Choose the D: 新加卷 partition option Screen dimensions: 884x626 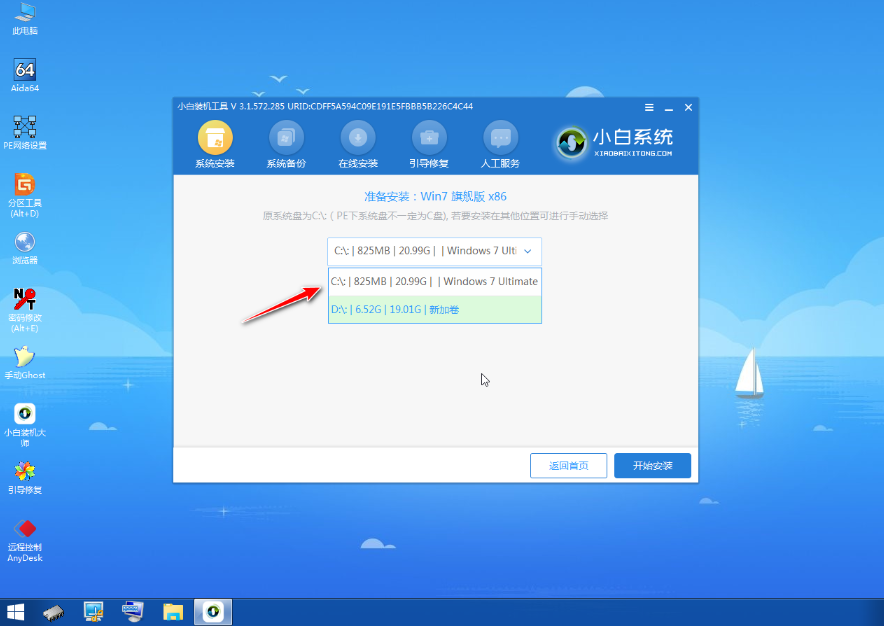pos(434,309)
